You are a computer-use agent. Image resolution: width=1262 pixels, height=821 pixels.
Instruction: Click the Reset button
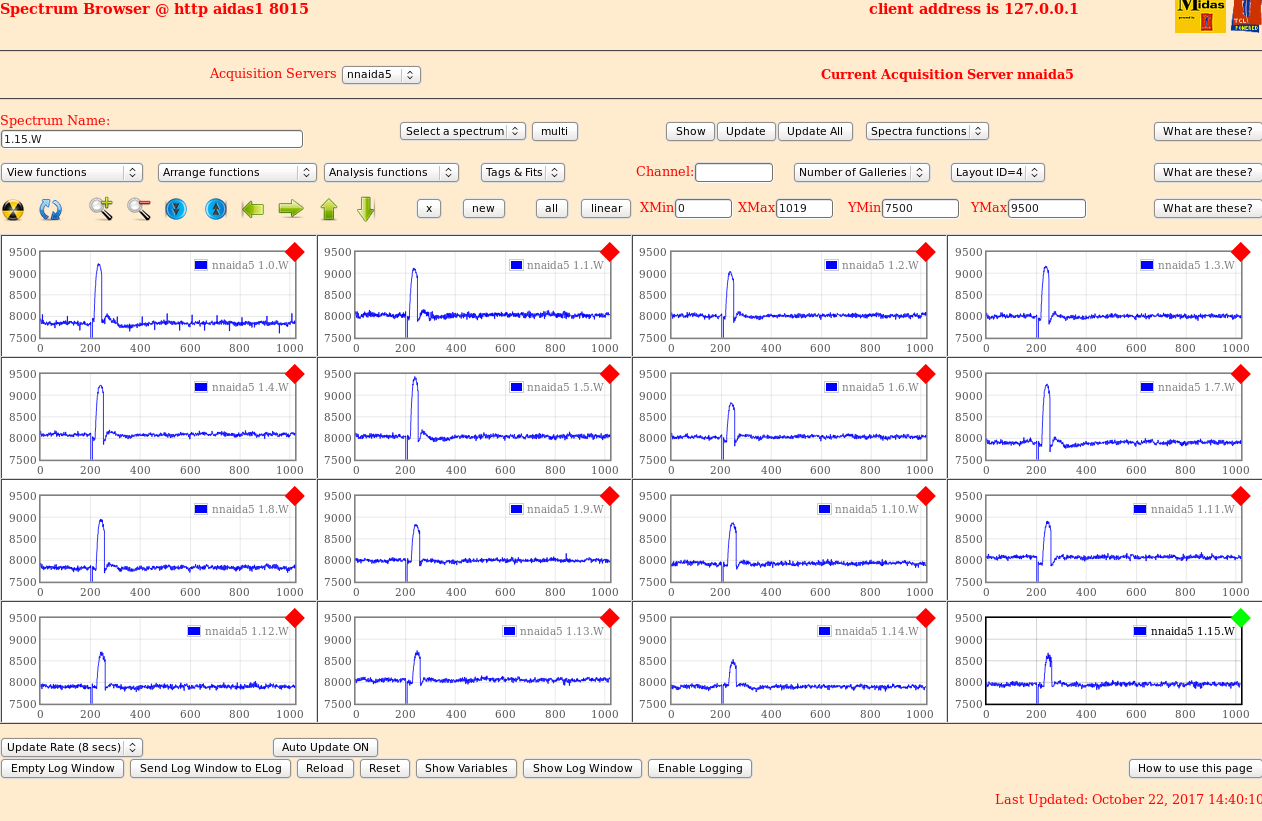385,768
